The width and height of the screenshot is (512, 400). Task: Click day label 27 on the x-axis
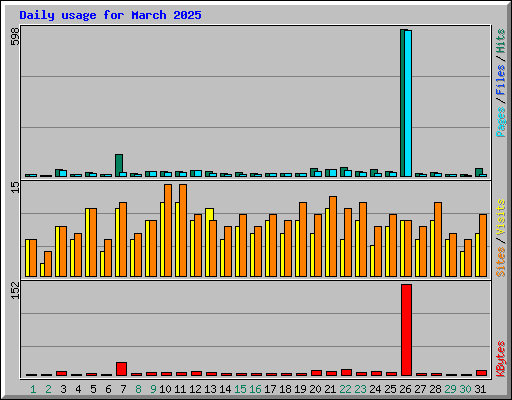click(420, 389)
